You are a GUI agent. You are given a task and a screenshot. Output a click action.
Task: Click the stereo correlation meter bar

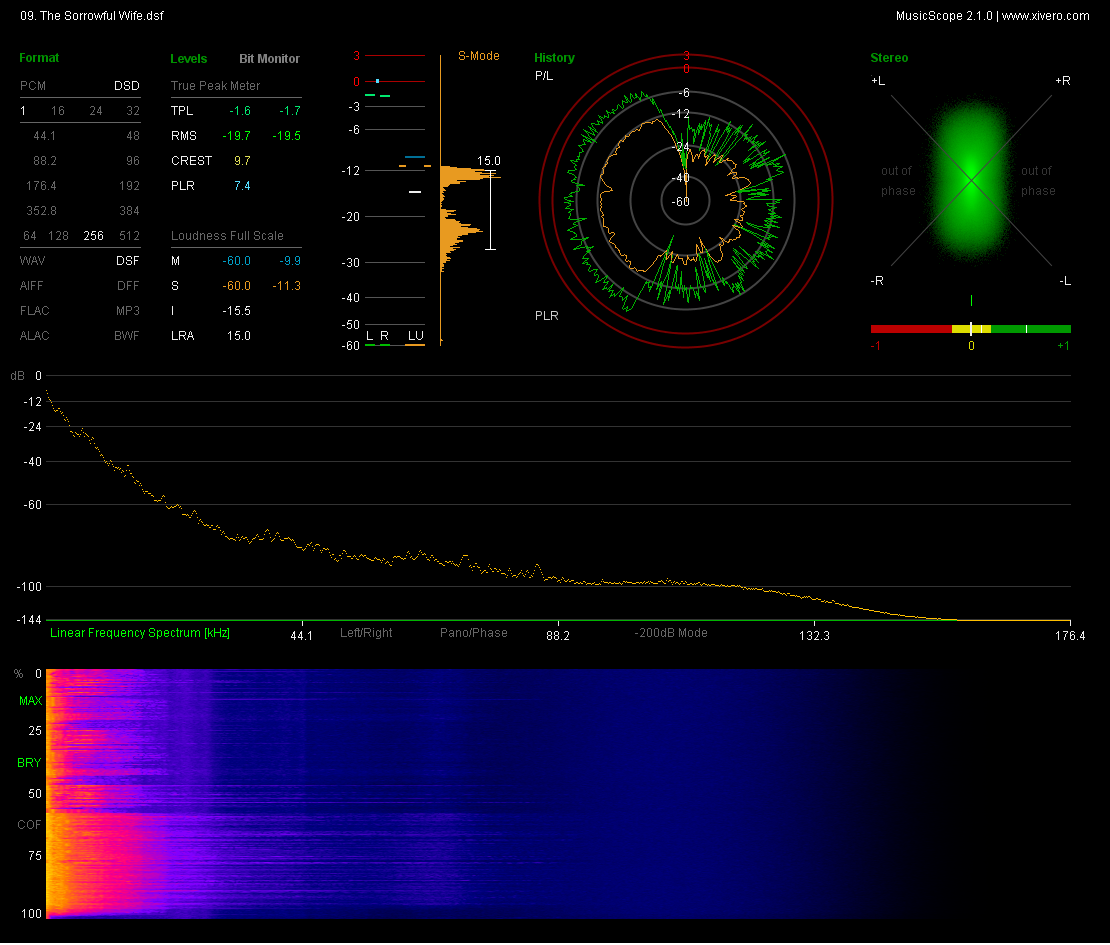pyautogui.click(x=970, y=328)
